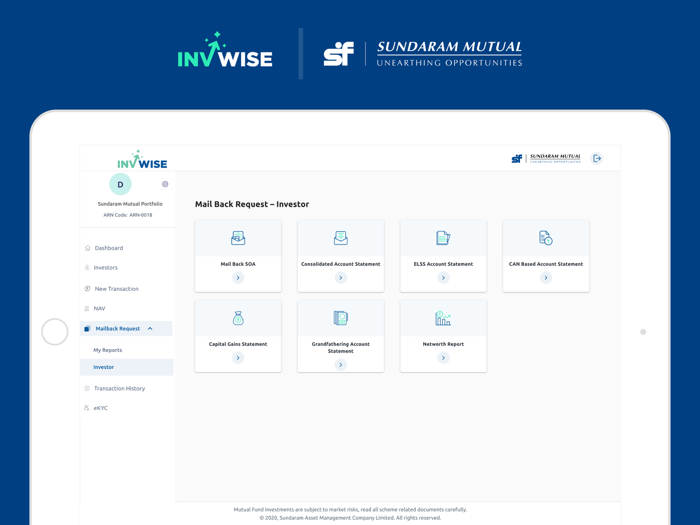
Task: Select New Transaction in the sidebar
Action: (x=117, y=289)
